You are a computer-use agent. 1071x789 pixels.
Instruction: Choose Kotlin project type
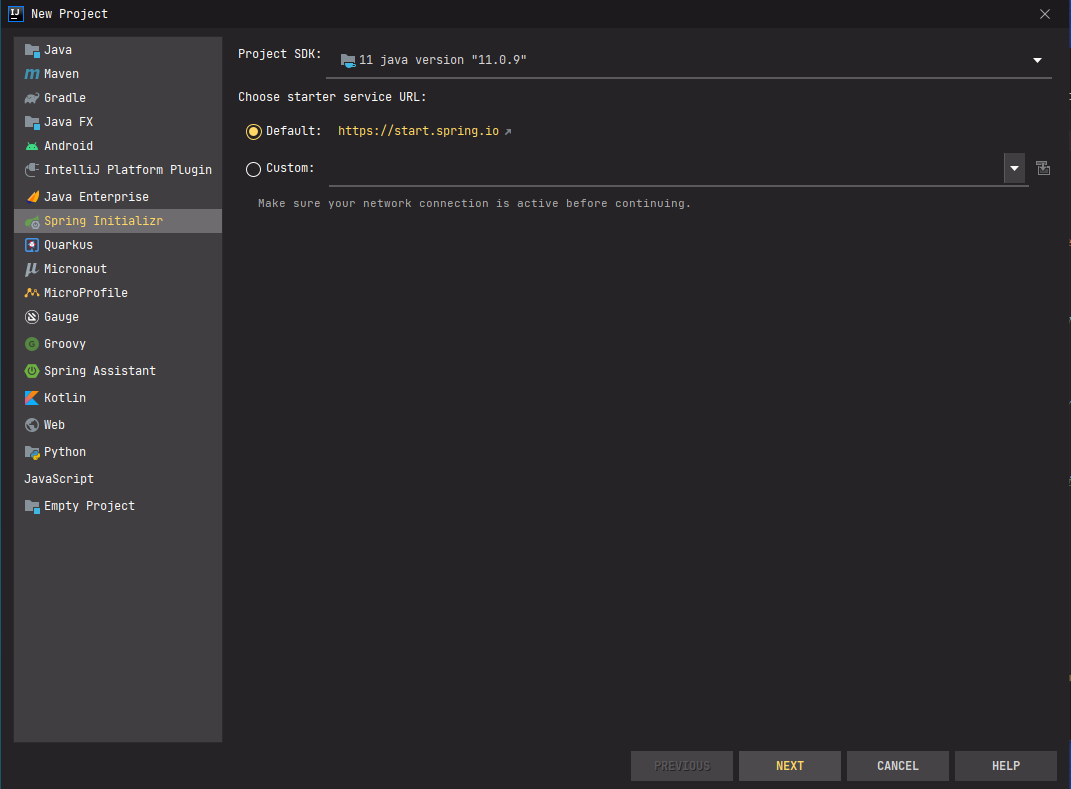click(118, 398)
